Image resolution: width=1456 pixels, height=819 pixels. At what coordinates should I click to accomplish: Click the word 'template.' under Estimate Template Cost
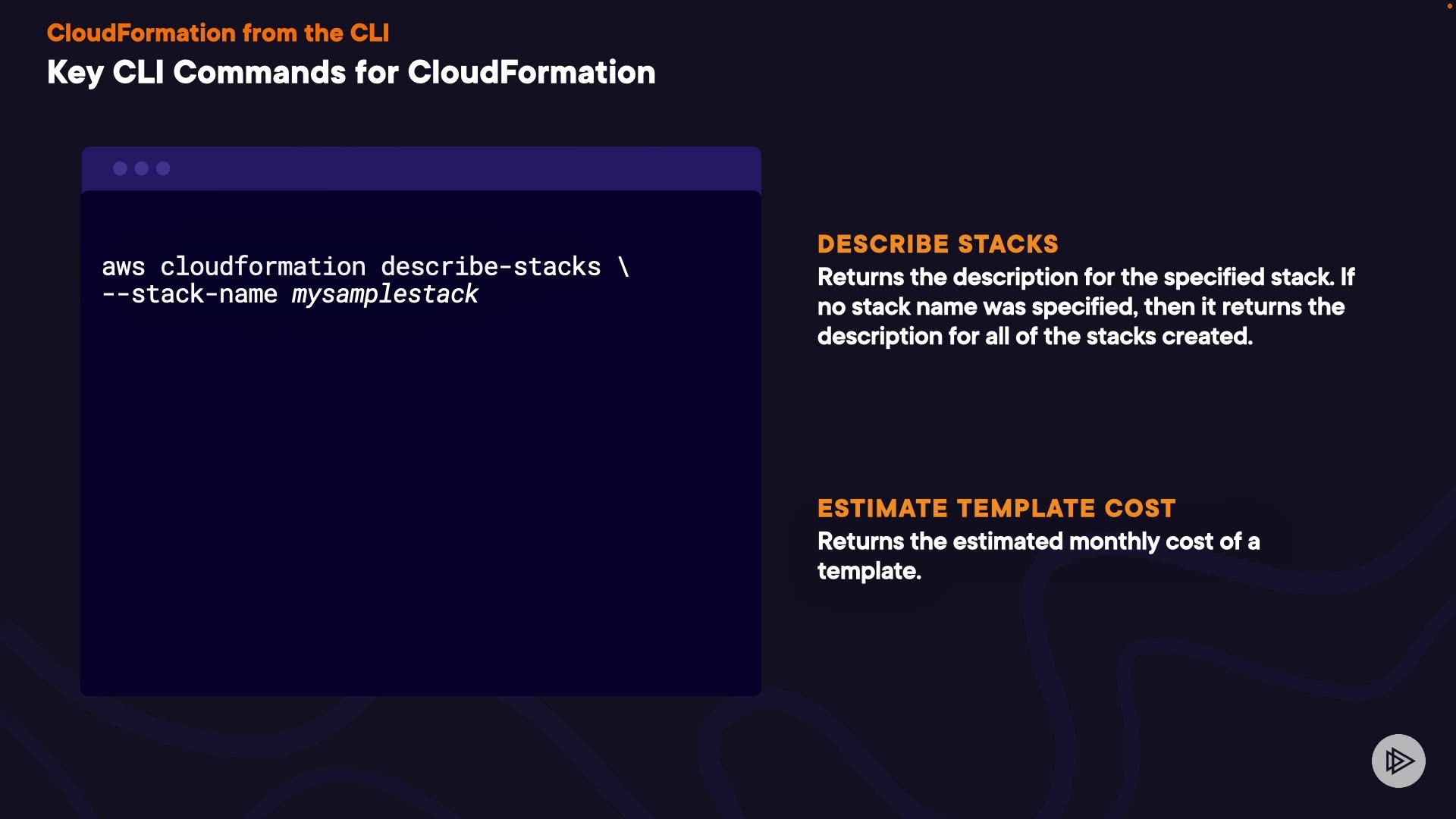pyautogui.click(x=869, y=571)
